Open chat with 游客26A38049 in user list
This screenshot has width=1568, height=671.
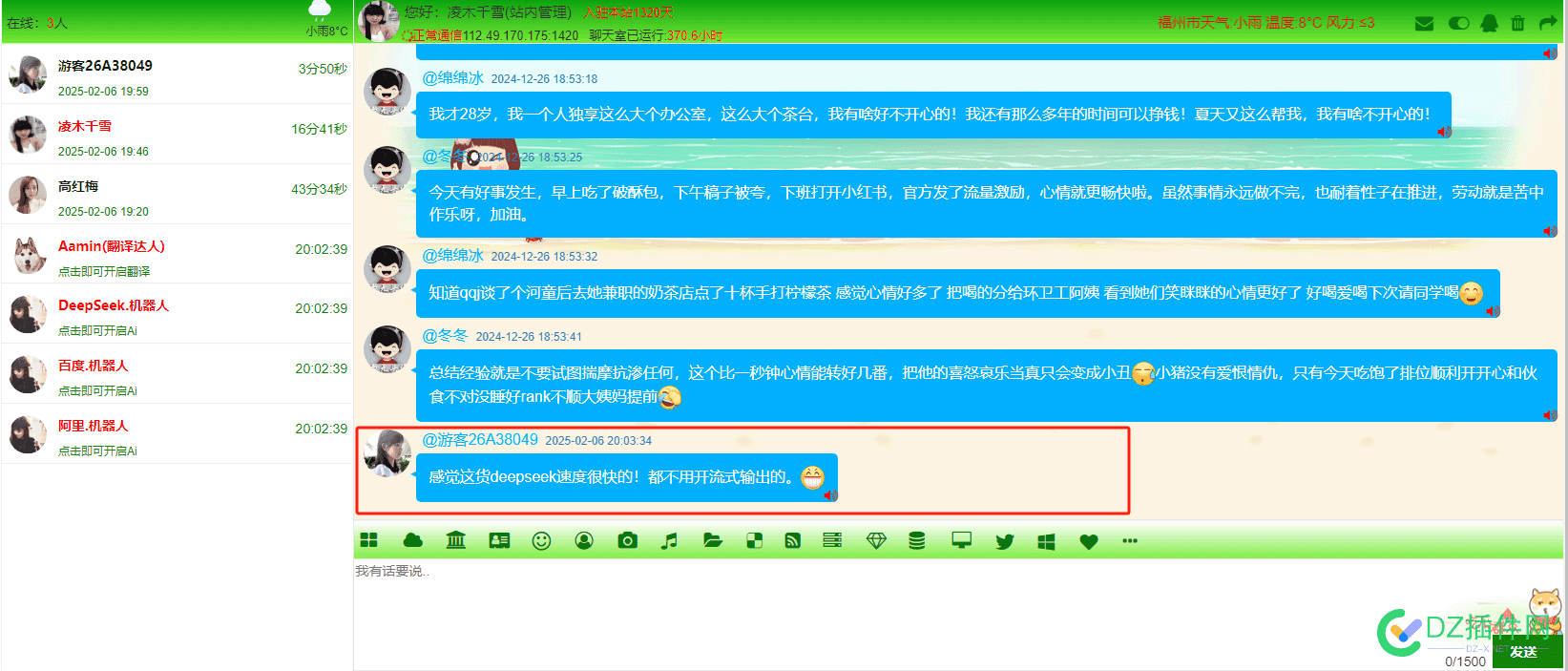[x=178, y=74]
